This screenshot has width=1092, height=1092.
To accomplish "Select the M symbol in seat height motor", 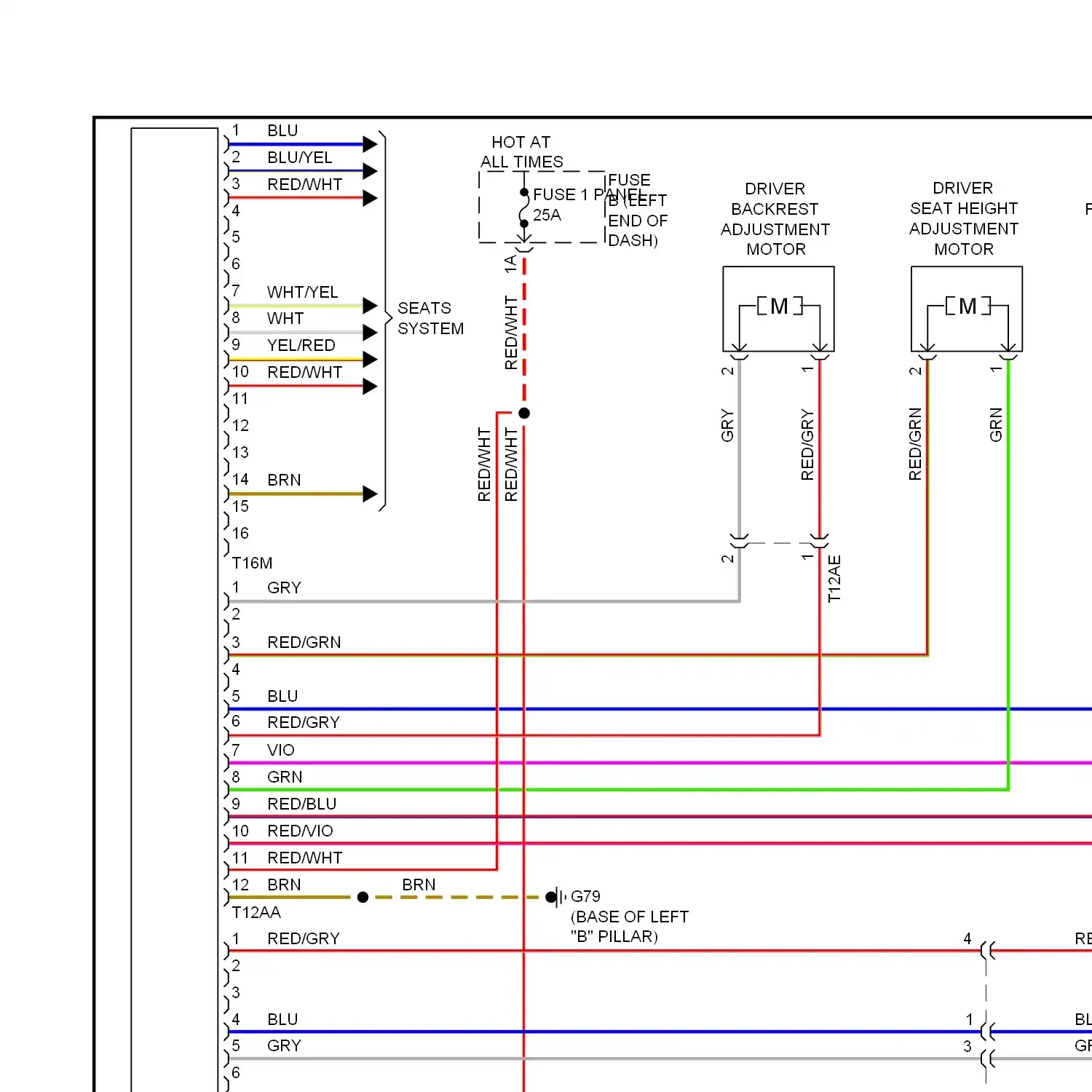I will (x=968, y=306).
